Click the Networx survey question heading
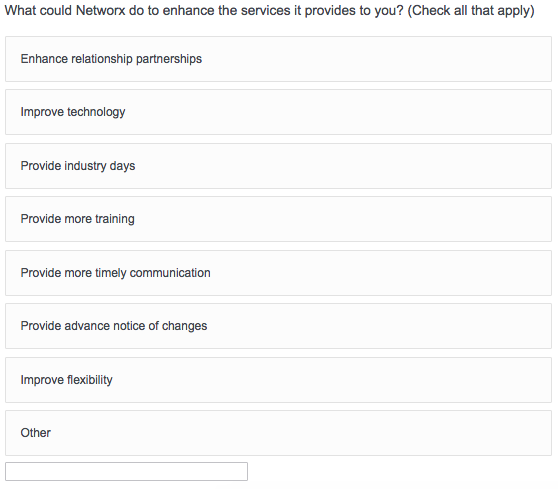The height and width of the screenshot is (489, 558). [269, 11]
